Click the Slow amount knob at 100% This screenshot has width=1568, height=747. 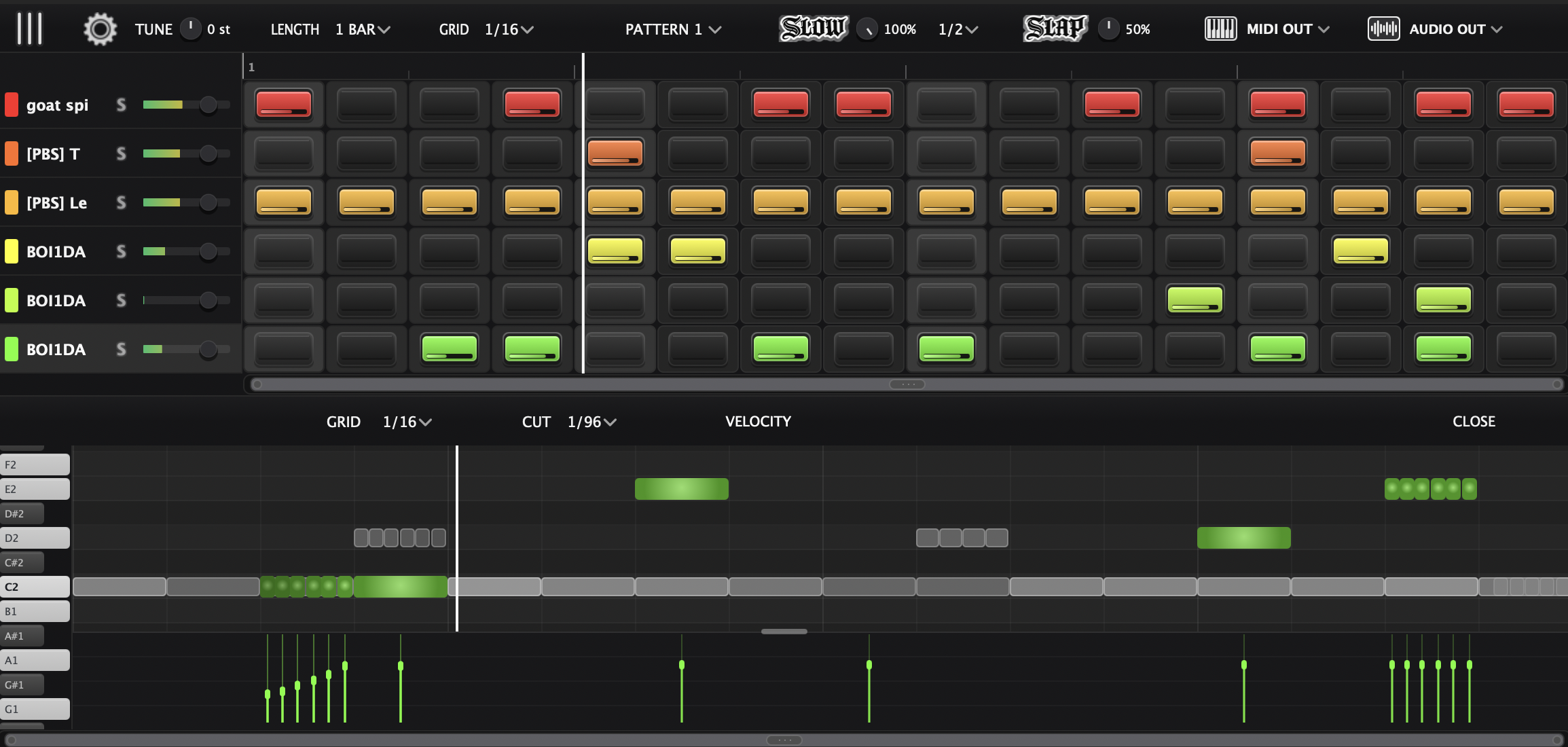[x=867, y=29]
